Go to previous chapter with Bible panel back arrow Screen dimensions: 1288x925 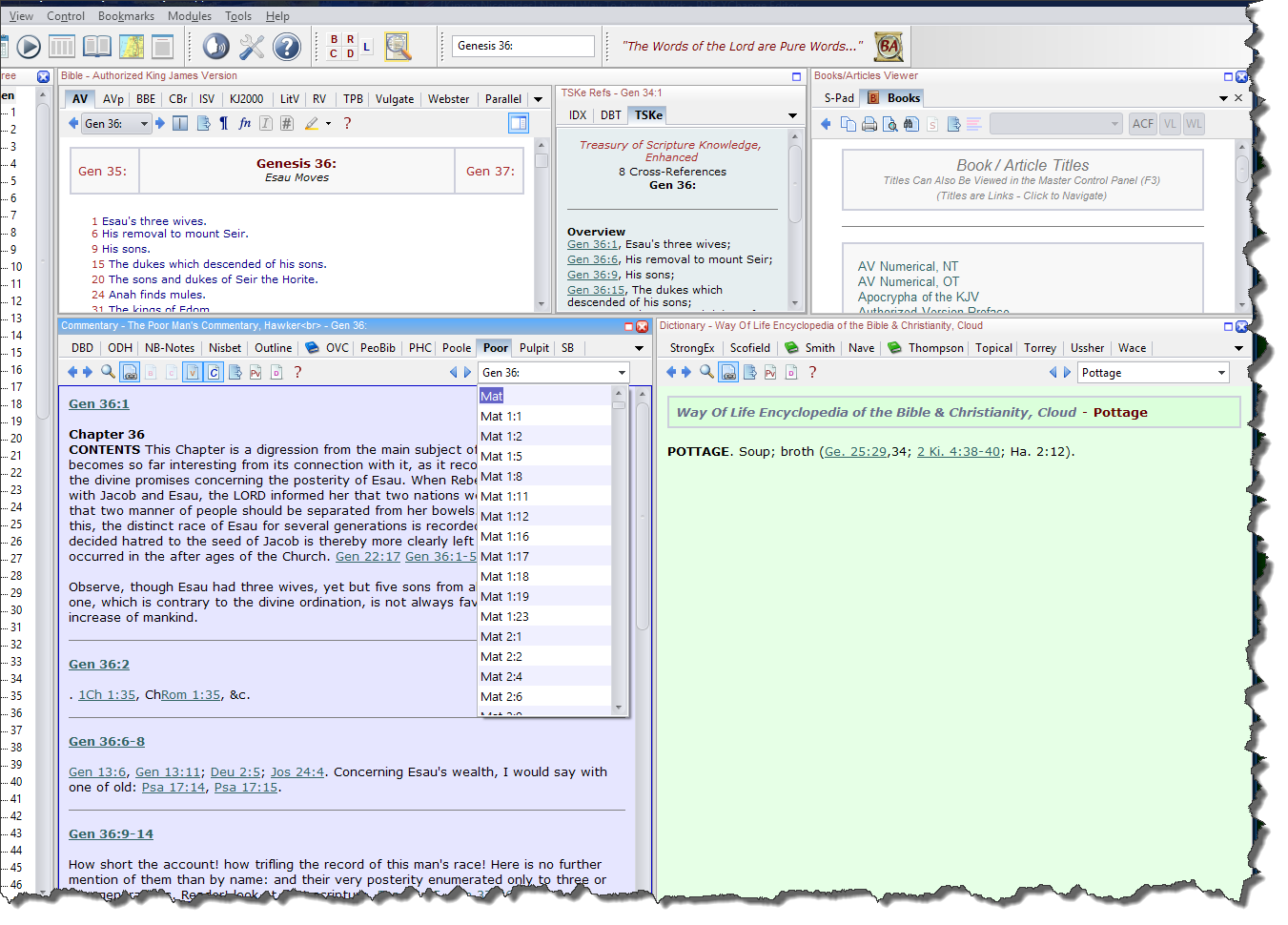[73, 123]
